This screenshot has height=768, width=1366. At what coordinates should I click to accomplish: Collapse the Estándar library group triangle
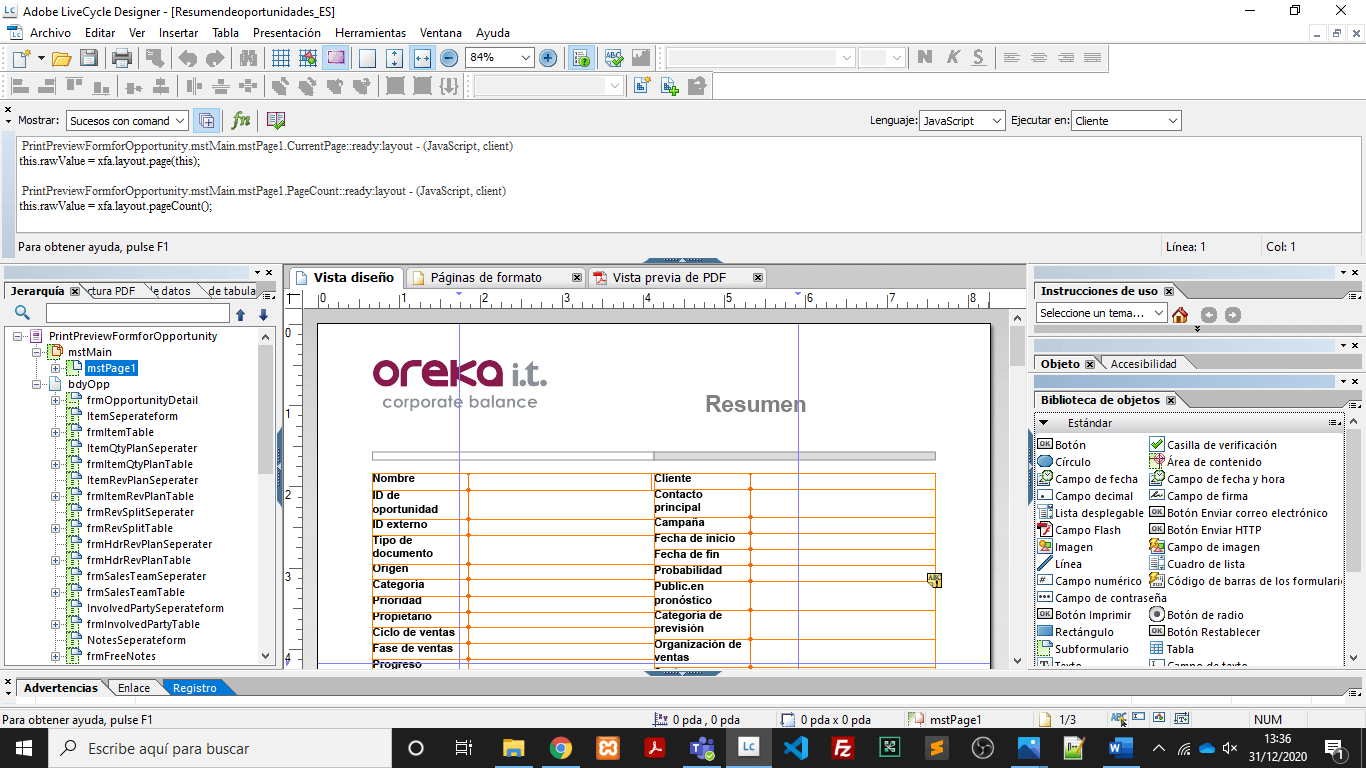tap(1043, 423)
